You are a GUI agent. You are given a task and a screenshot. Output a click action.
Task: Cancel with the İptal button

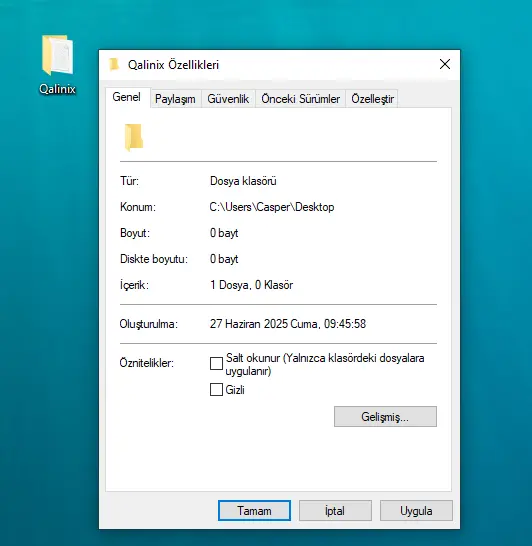pos(335,511)
